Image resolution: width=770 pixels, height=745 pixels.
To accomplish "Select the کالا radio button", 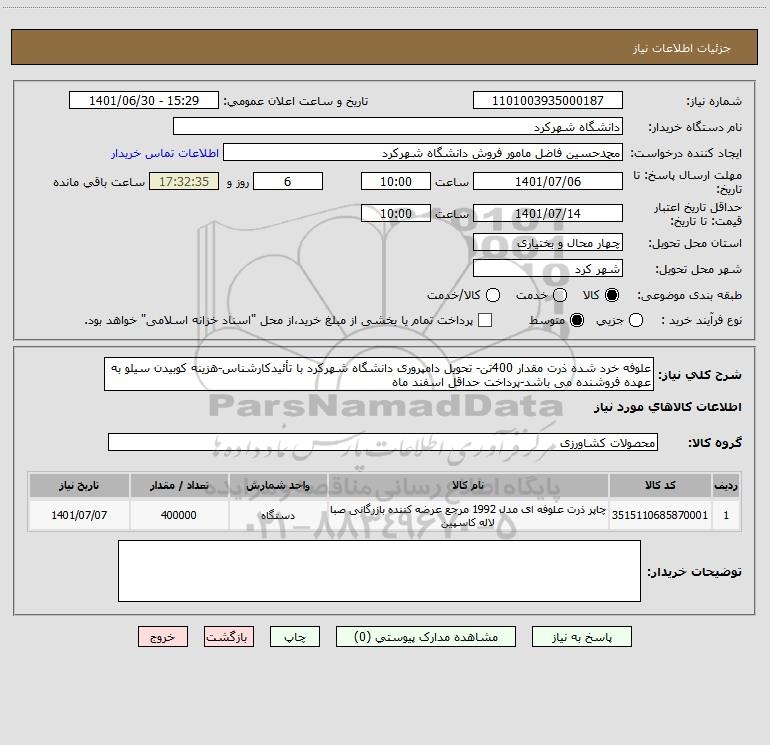I will tap(612, 295).
